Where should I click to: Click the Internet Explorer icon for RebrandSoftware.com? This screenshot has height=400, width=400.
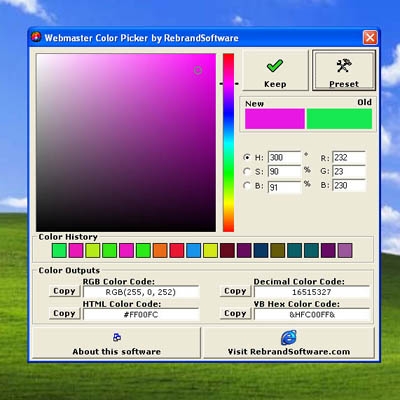289,337
